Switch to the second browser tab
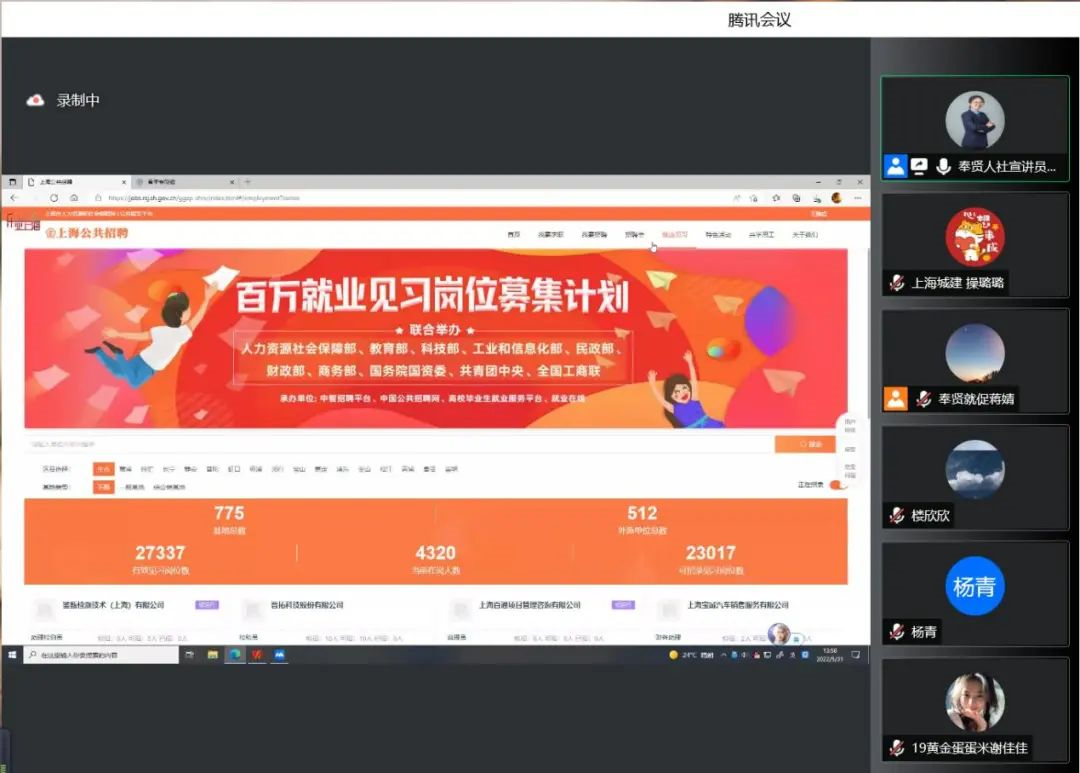 pos(185,182)
